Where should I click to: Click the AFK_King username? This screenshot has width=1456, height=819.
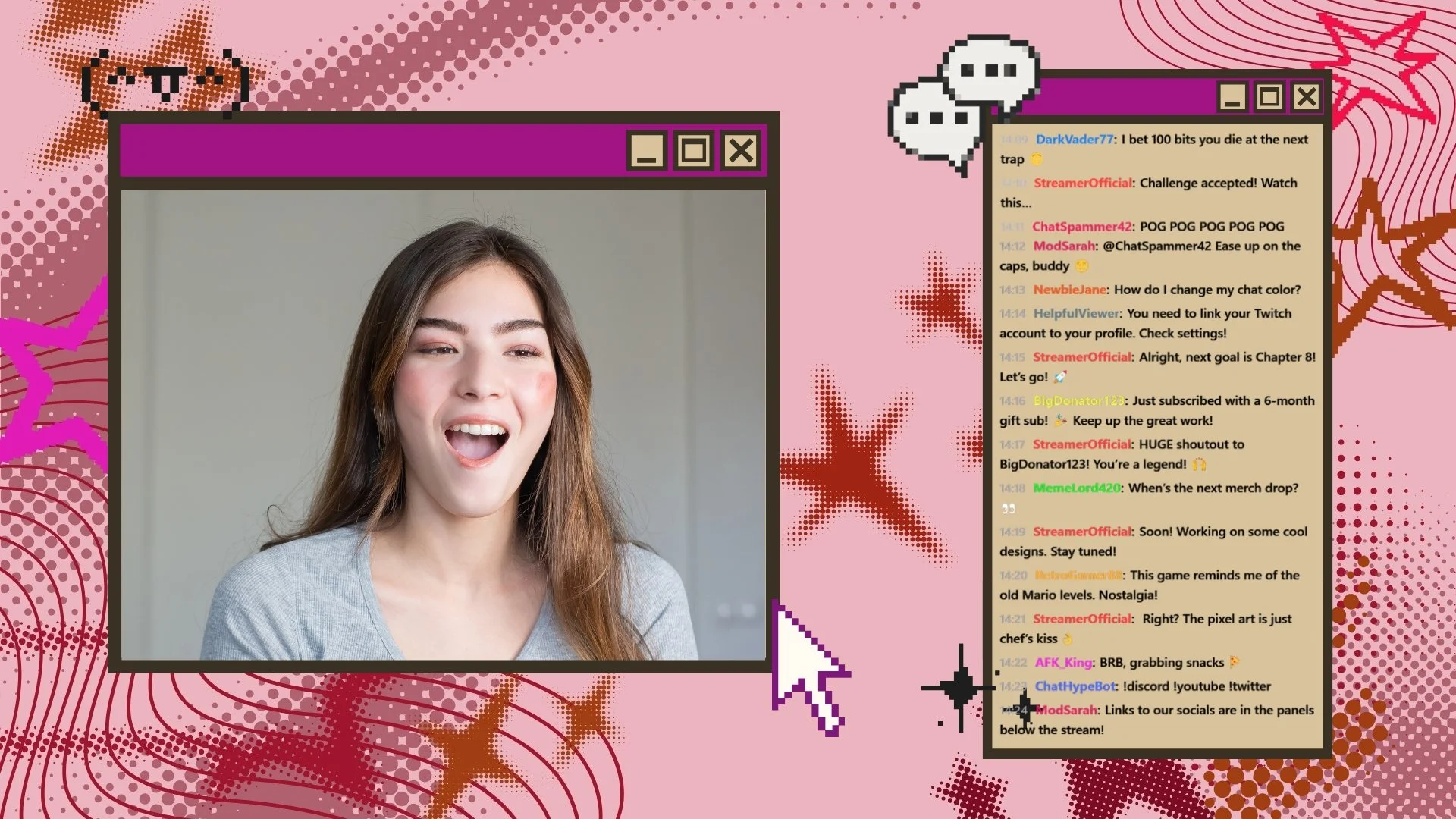coord(1063,662)
